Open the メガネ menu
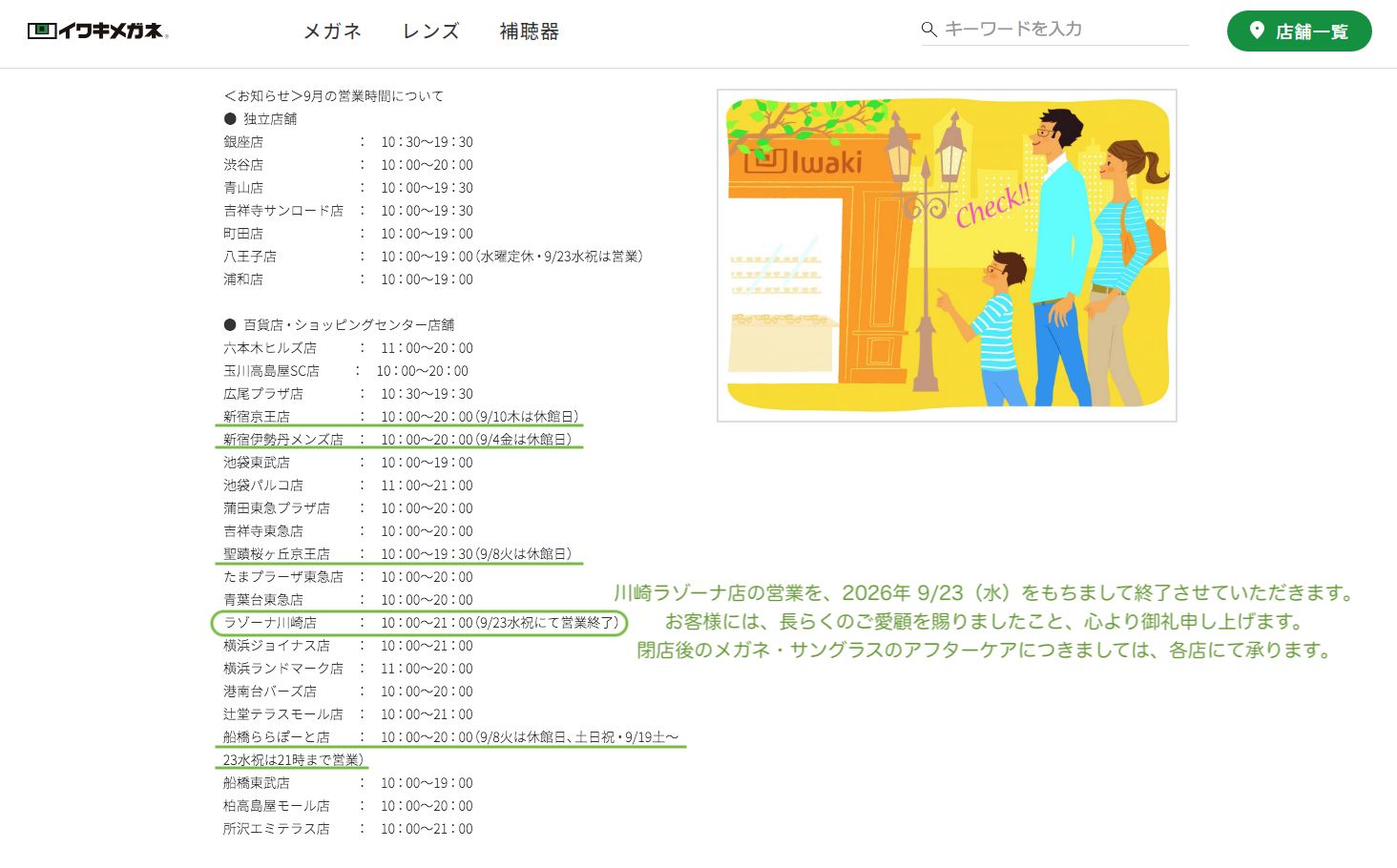This screenshot has width=1397, height=868. [332, 31]
